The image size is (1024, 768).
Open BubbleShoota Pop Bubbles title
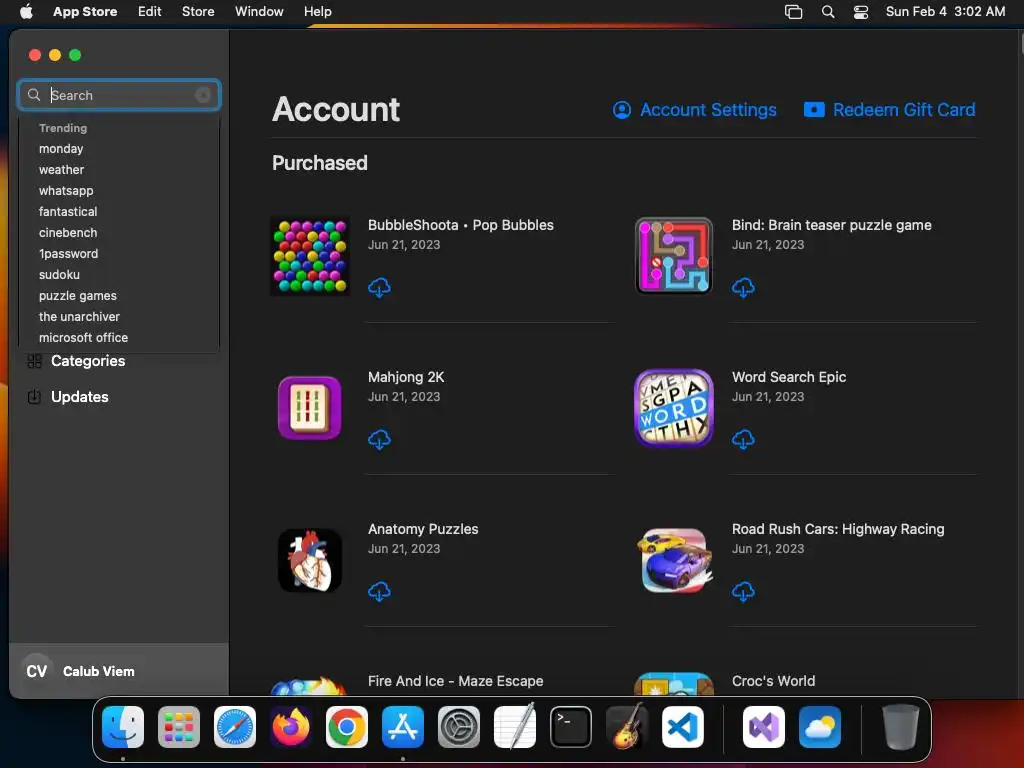(460, 225)
